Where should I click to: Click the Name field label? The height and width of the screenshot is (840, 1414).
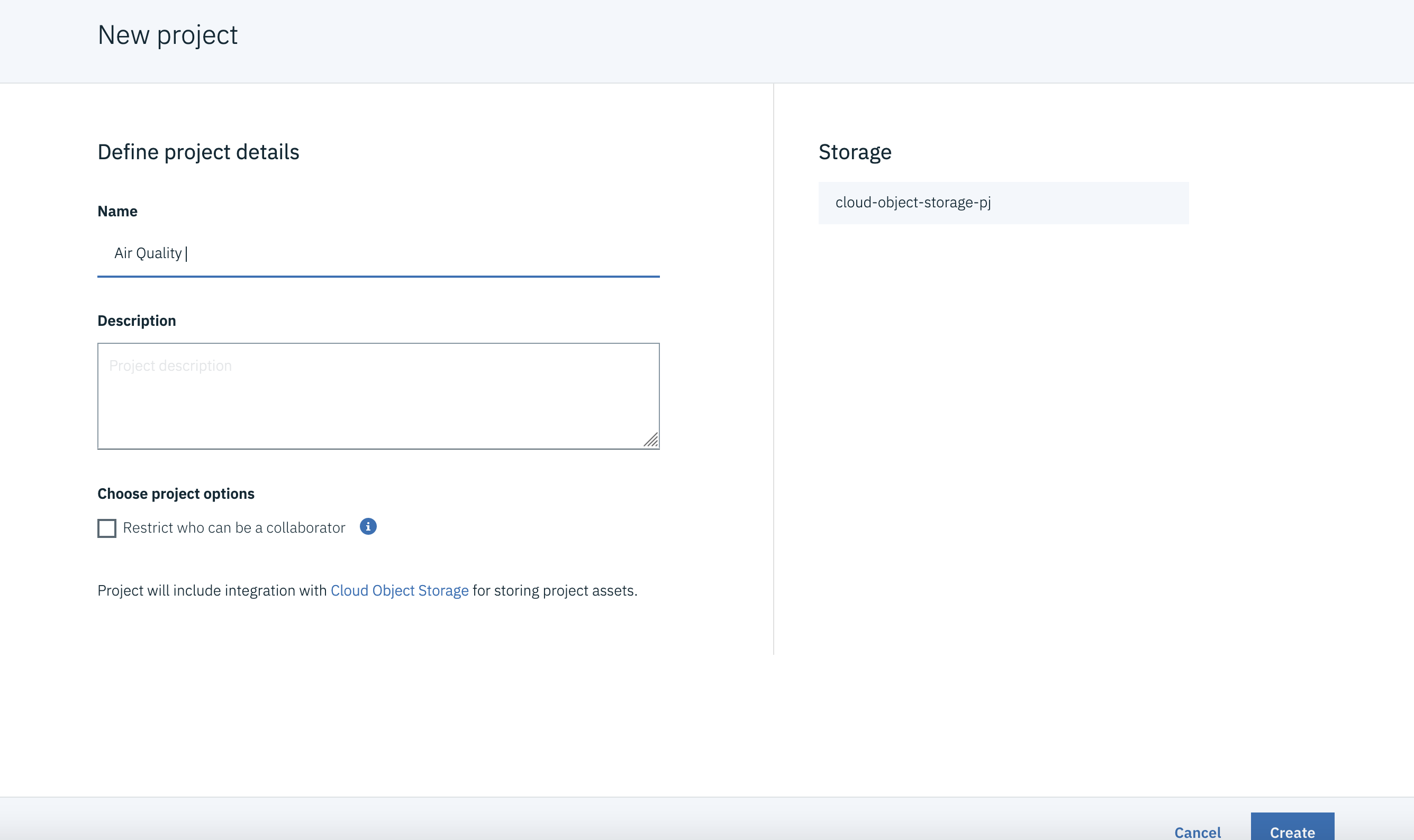(117, 212)
